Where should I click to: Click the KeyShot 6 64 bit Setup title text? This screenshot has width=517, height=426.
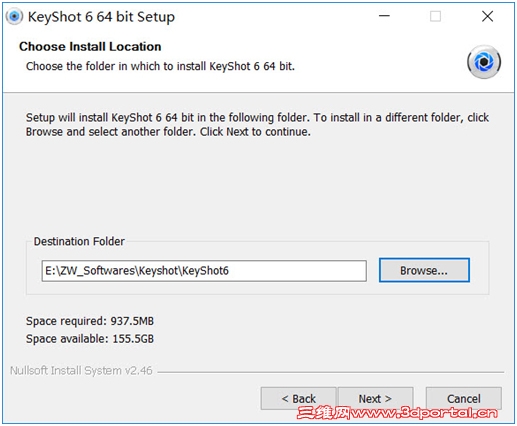coord(101,17)
